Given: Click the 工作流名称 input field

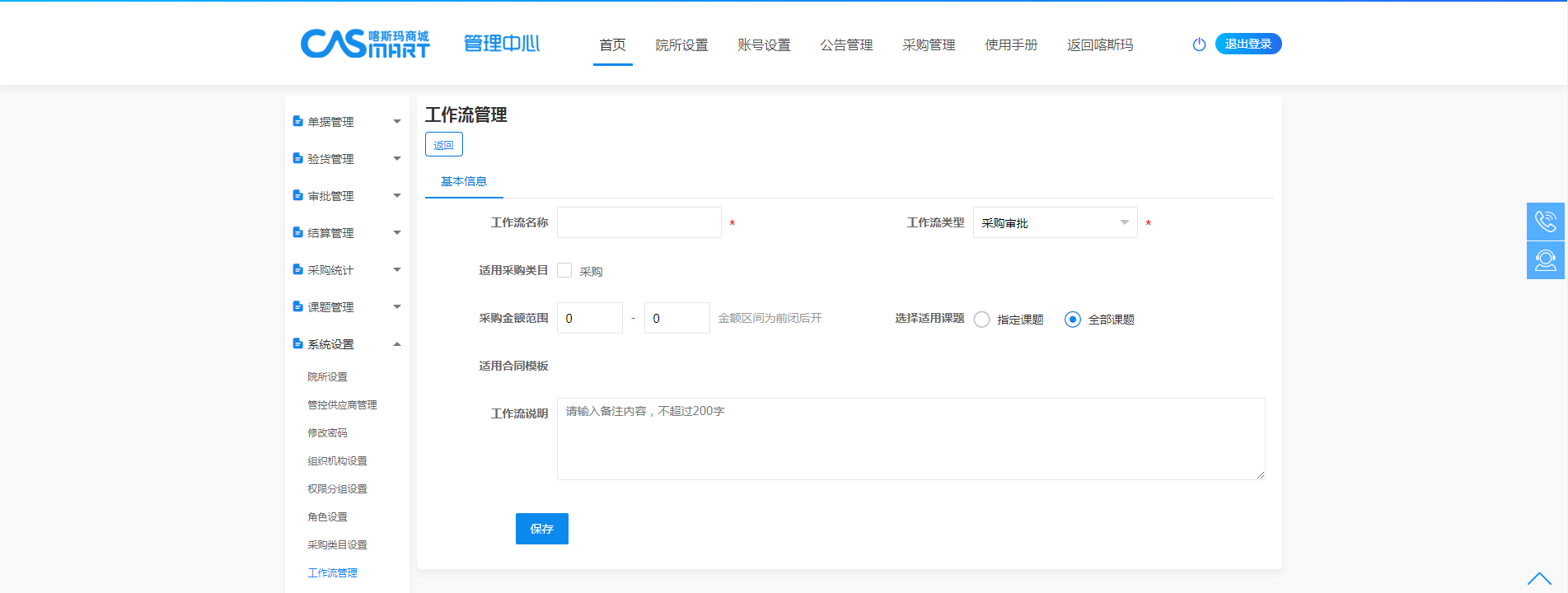Looking at the screenshot, I should [639, 222].
